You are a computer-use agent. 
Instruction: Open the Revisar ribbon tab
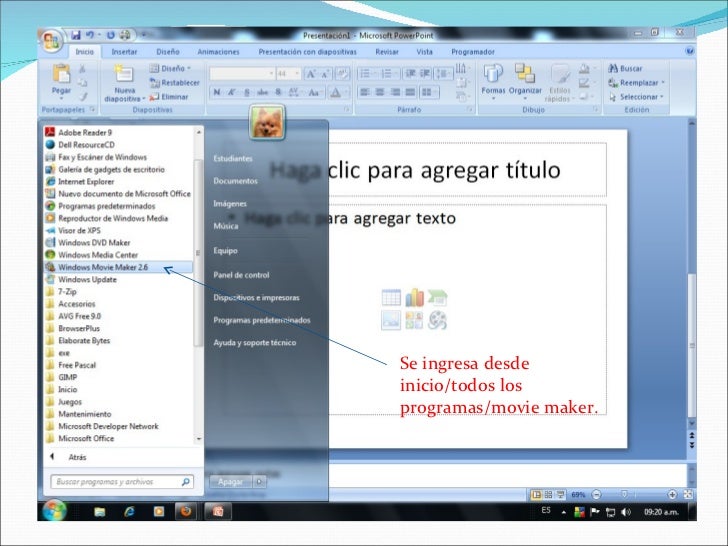[387, 52]
